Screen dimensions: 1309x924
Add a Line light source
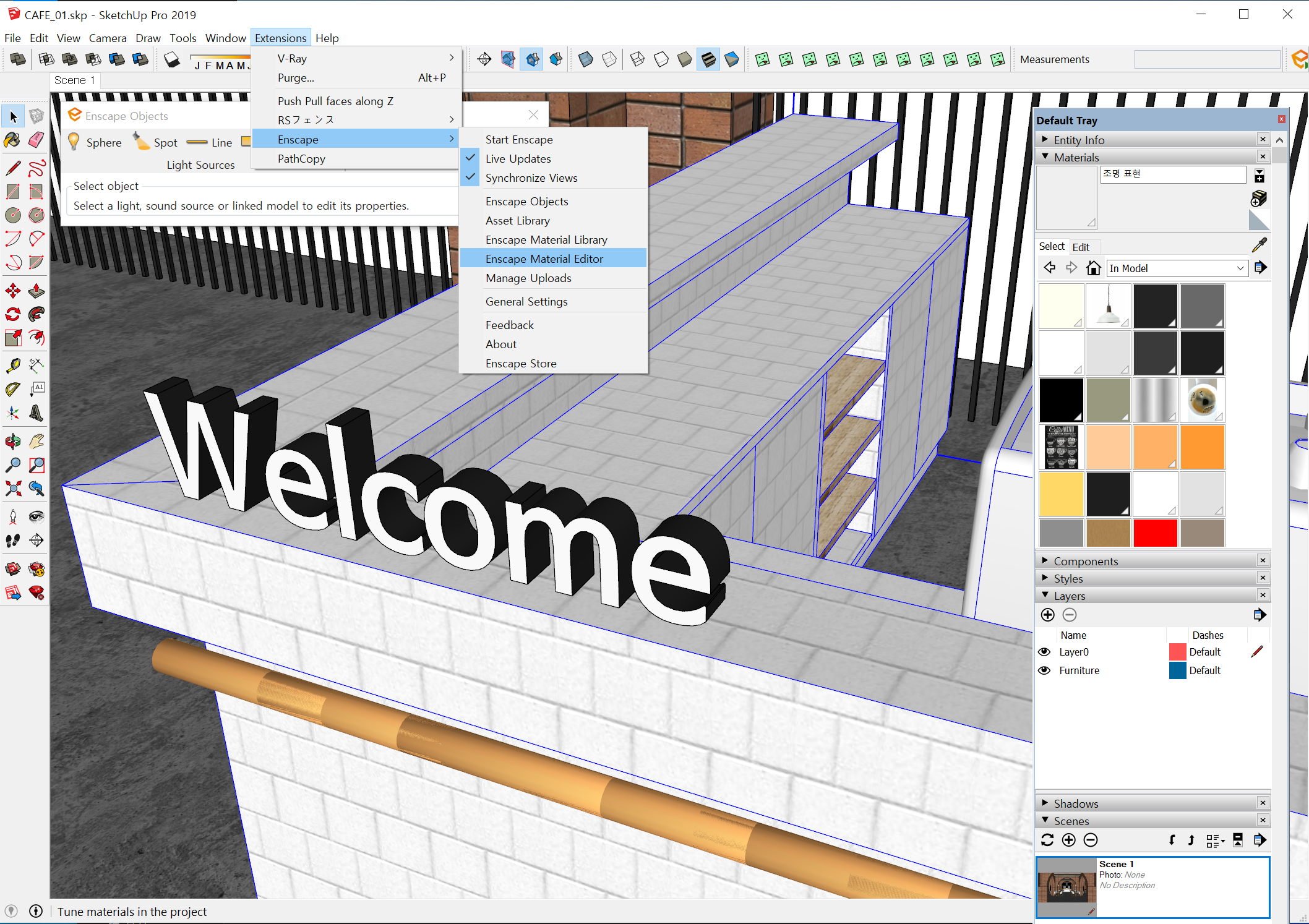tap(209, 142)
